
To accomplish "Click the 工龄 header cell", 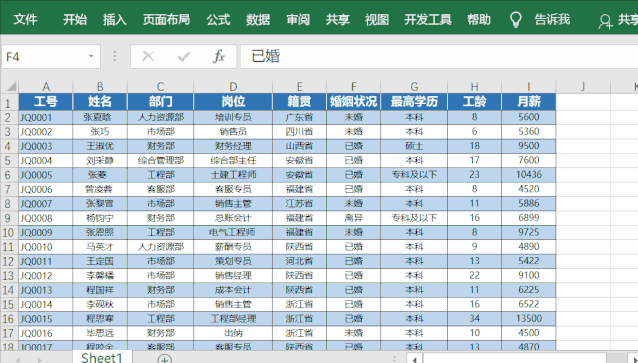I will tap(474, 102).
